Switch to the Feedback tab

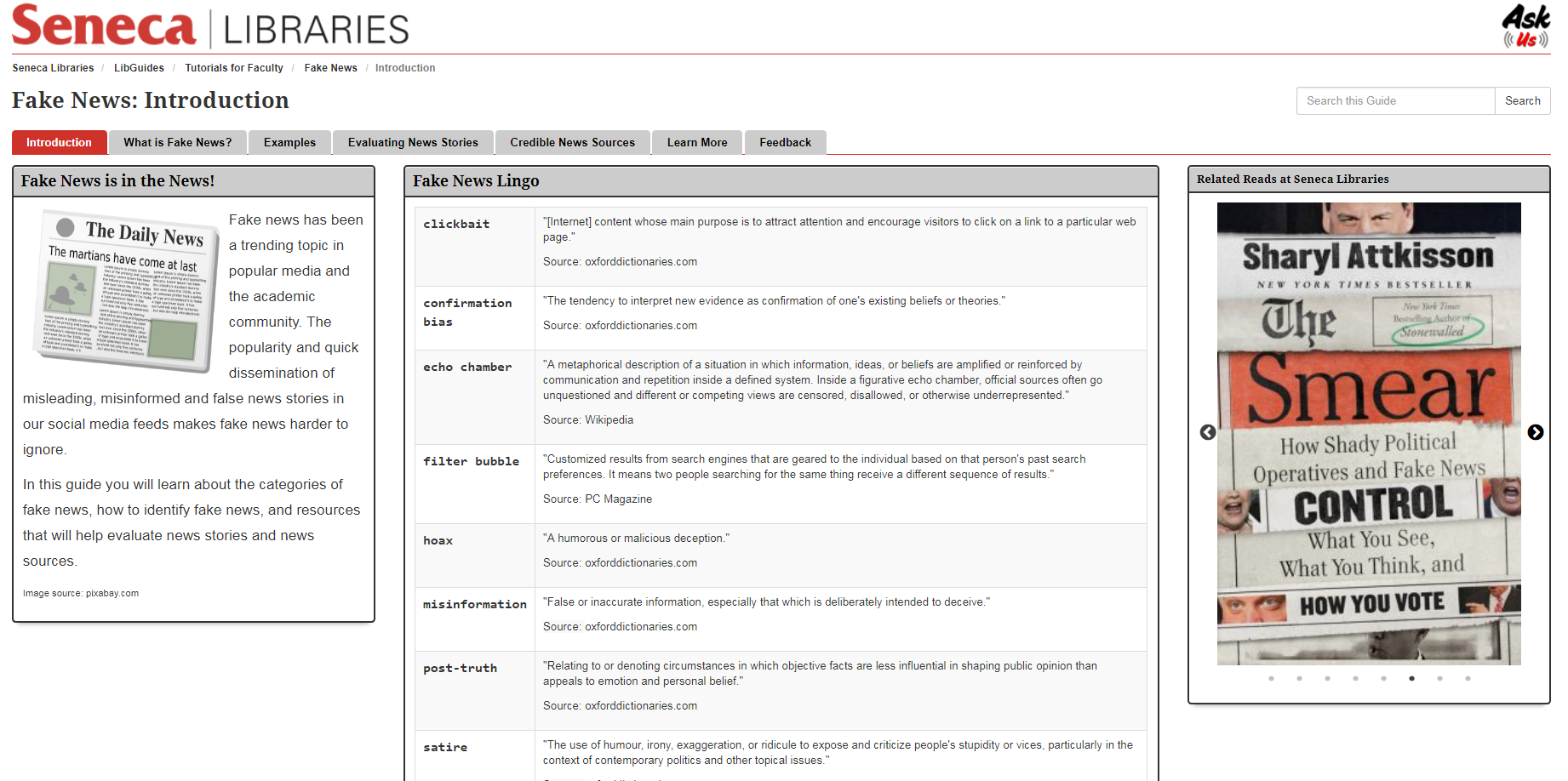[x=786, y=142]
